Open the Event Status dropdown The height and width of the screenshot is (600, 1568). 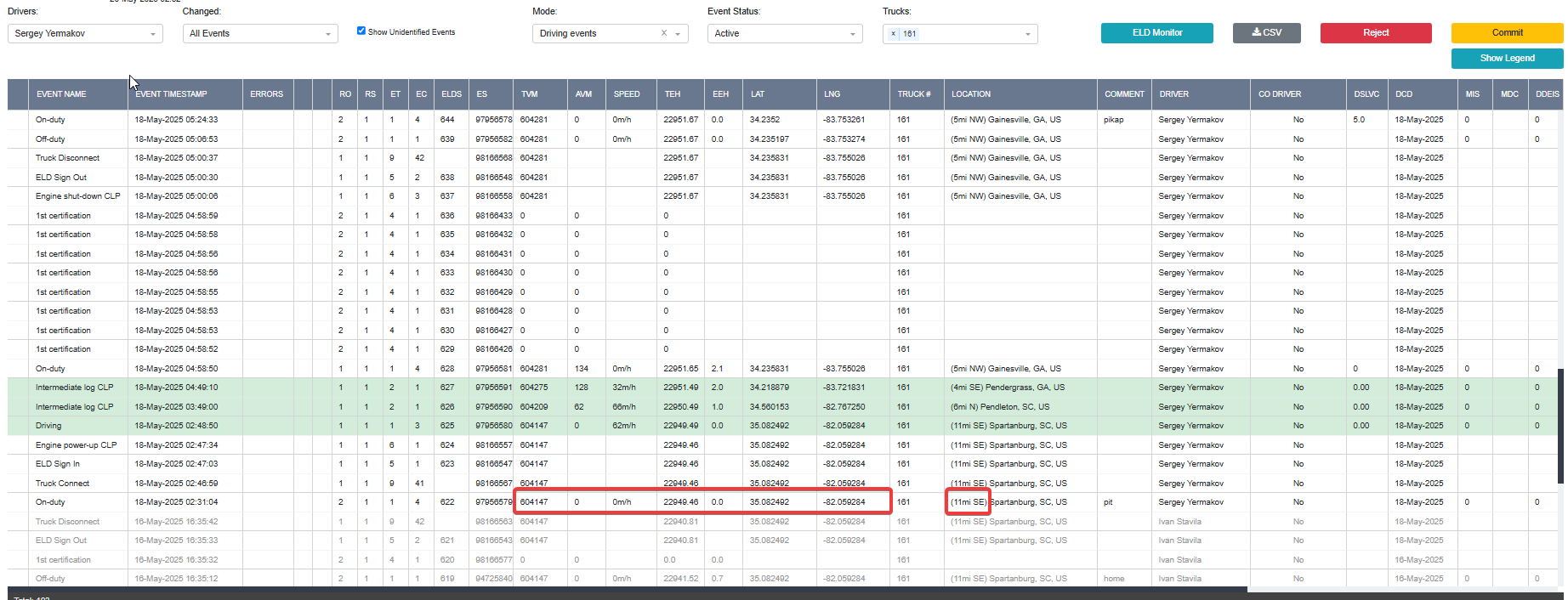[x=785, y=33]
